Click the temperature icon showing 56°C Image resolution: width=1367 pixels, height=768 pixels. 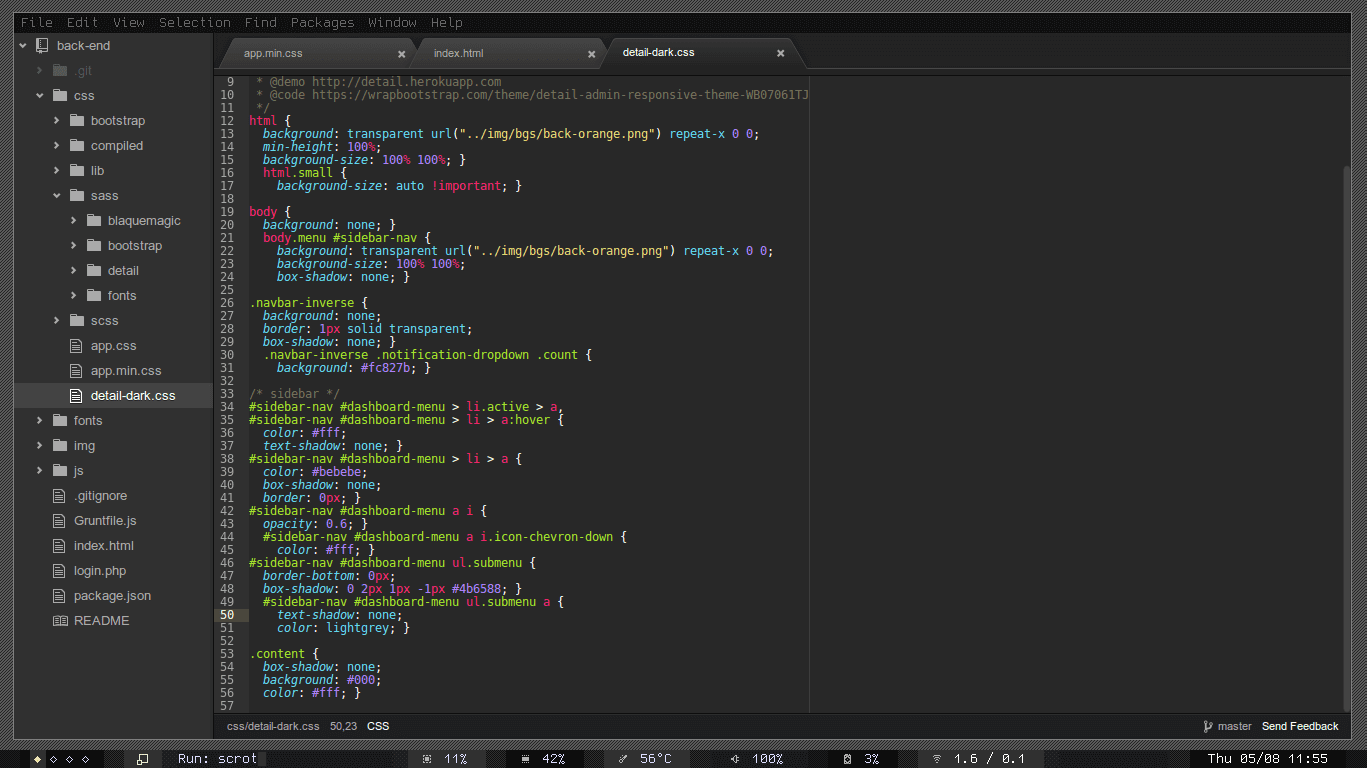coord(621,758)
